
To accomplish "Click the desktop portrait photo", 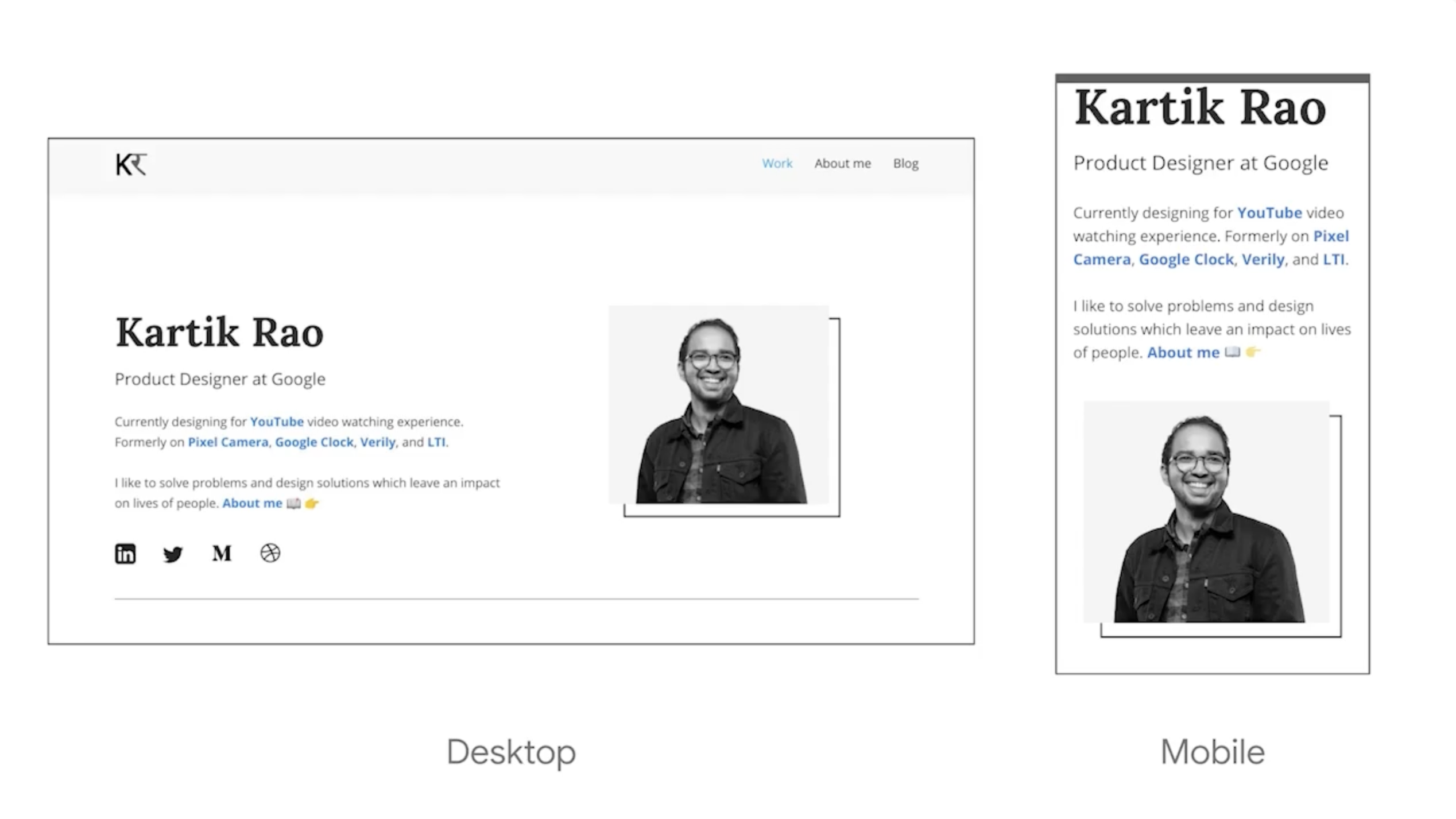I will pyautogui.click(x=718, y=405).
